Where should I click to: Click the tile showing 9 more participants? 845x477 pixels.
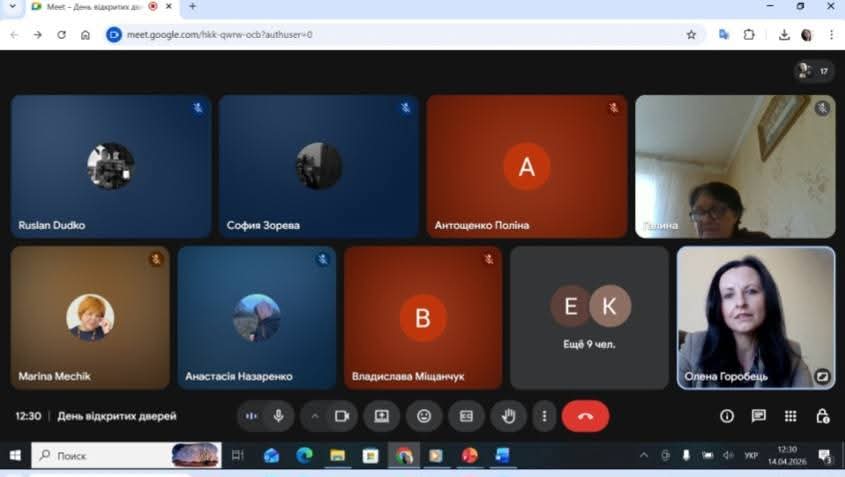pos(589,318)
